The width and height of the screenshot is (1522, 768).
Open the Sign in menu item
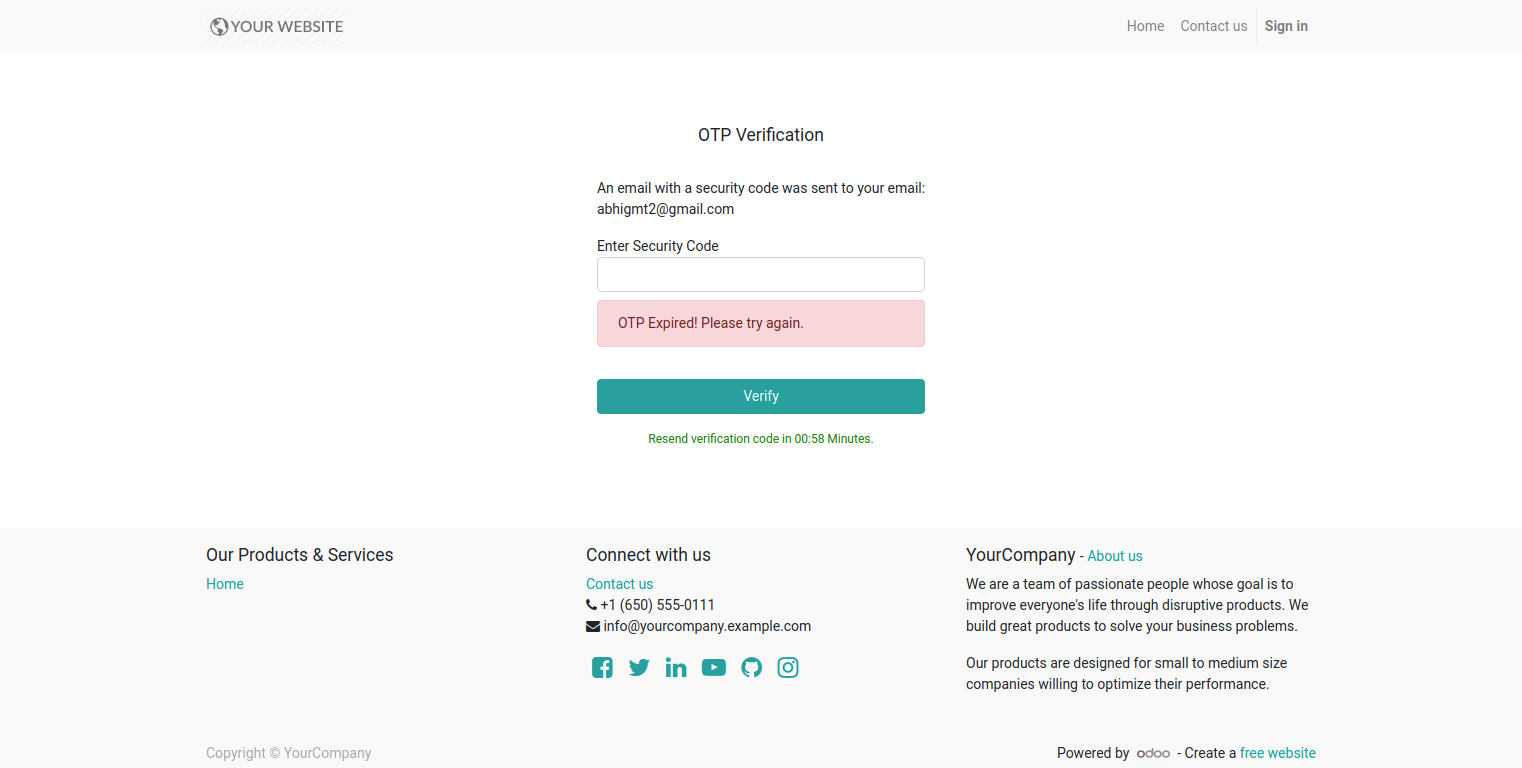point(1286,26)
